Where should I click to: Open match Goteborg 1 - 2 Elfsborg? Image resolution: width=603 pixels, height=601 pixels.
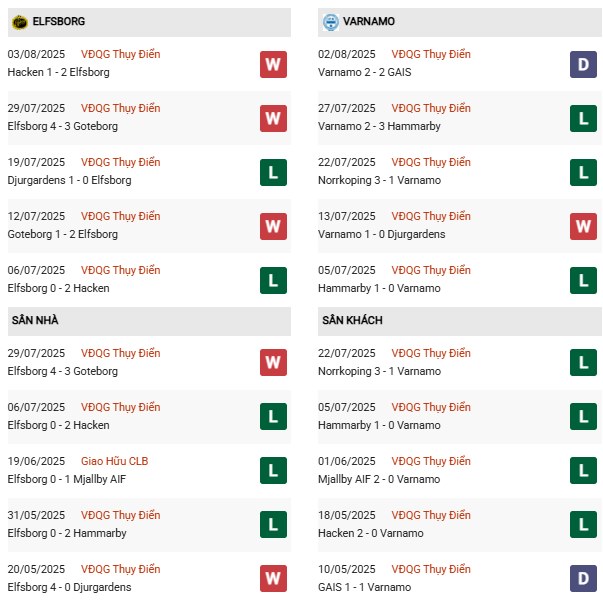point(62,234)
